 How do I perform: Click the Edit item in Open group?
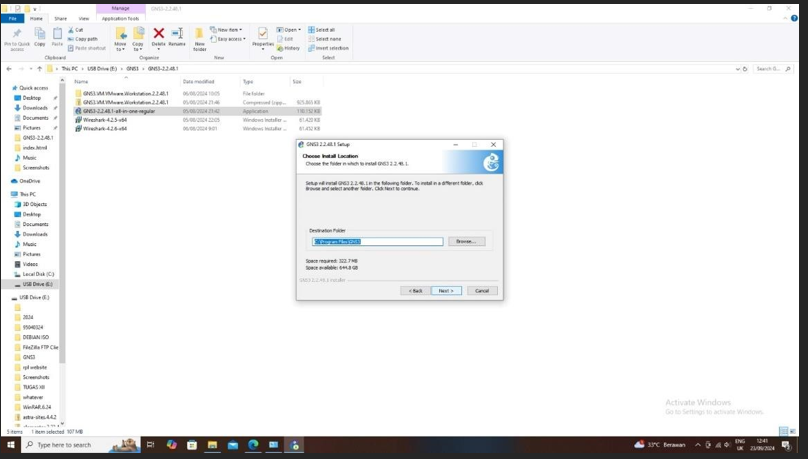[x=285, y=39]
